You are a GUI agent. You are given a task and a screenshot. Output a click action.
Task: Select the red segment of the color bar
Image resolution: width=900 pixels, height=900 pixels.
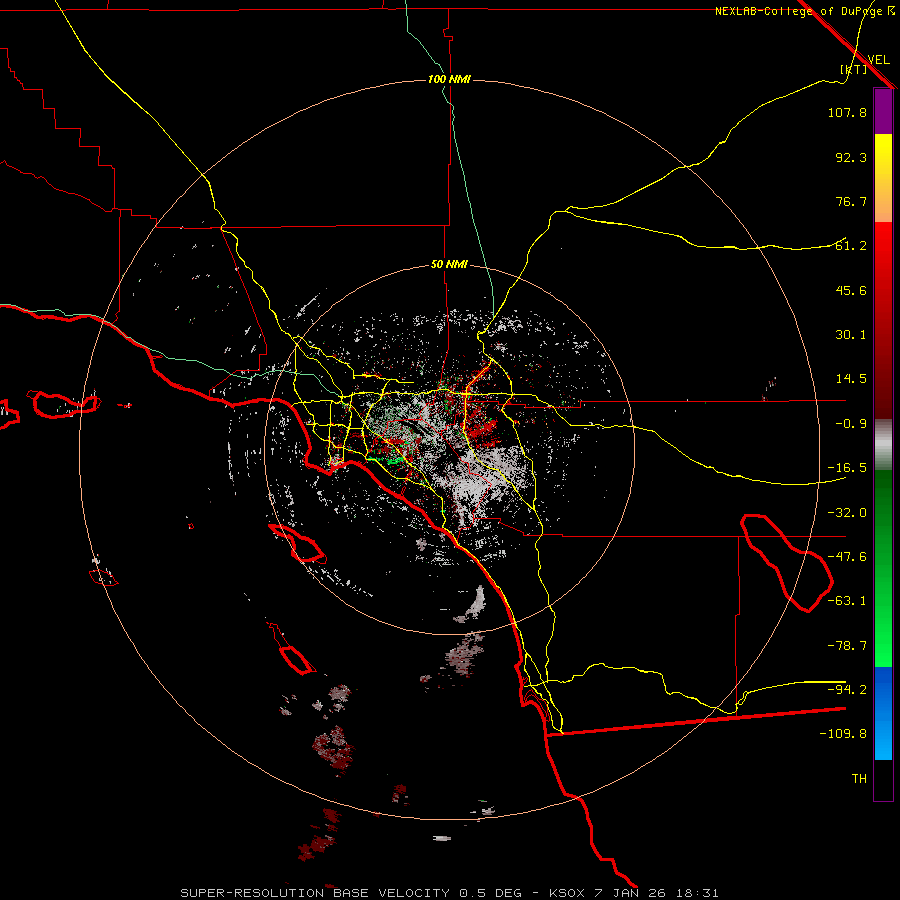tap(883, 320)
